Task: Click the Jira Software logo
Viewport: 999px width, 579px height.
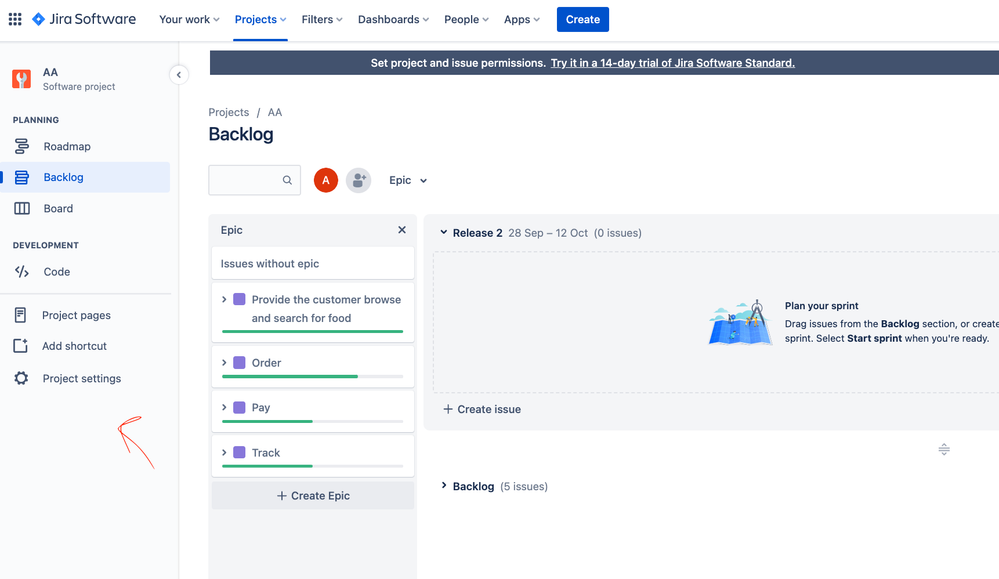Action: click(x=84, y=19)
